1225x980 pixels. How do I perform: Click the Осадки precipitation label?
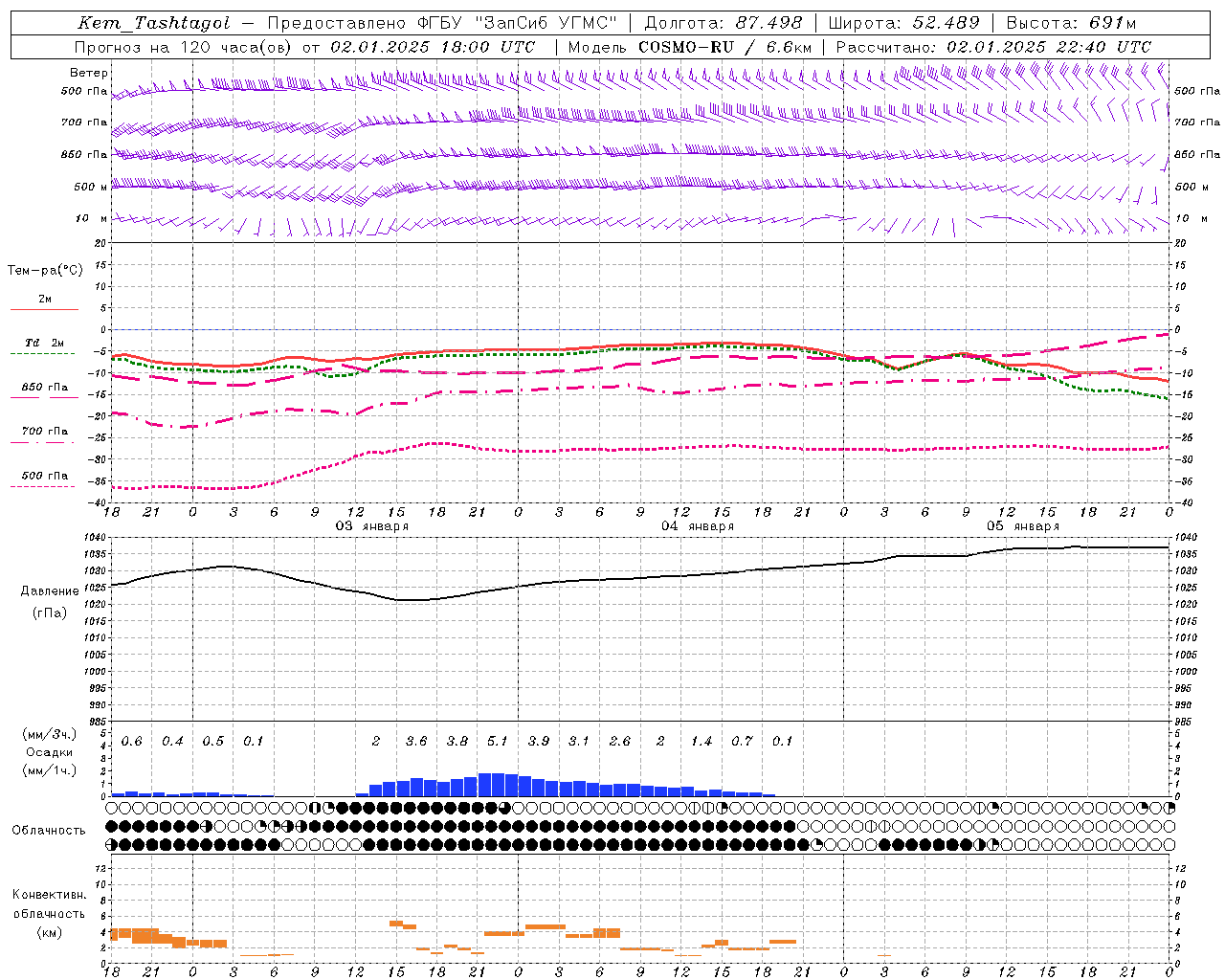coord(49,752)
